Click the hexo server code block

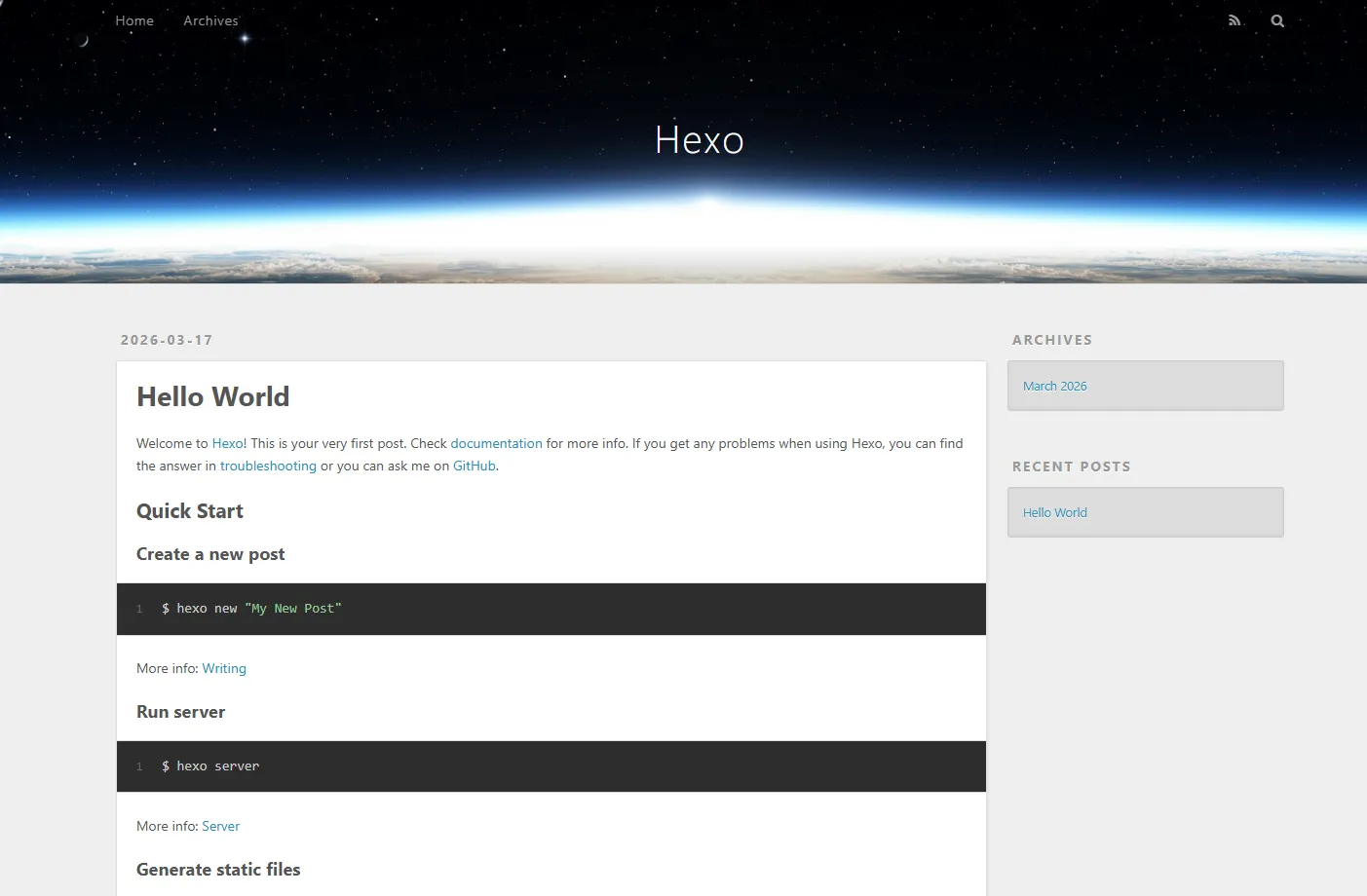pyautogui.click(x=551, y=766)
